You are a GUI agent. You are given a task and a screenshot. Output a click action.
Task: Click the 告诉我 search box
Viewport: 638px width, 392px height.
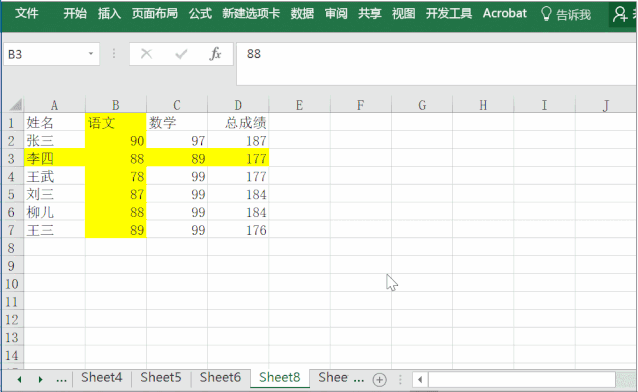tap(573, 15)
